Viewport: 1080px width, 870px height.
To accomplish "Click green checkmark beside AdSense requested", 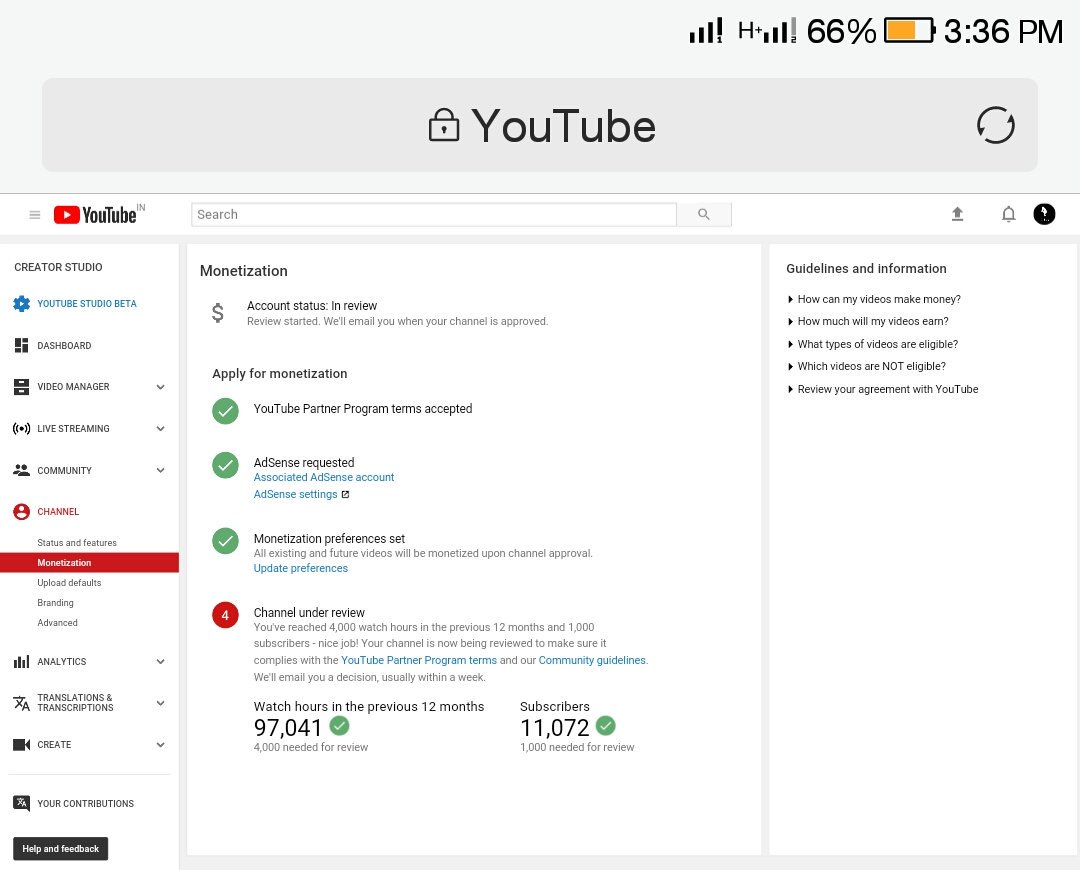I will click(225, 465).
